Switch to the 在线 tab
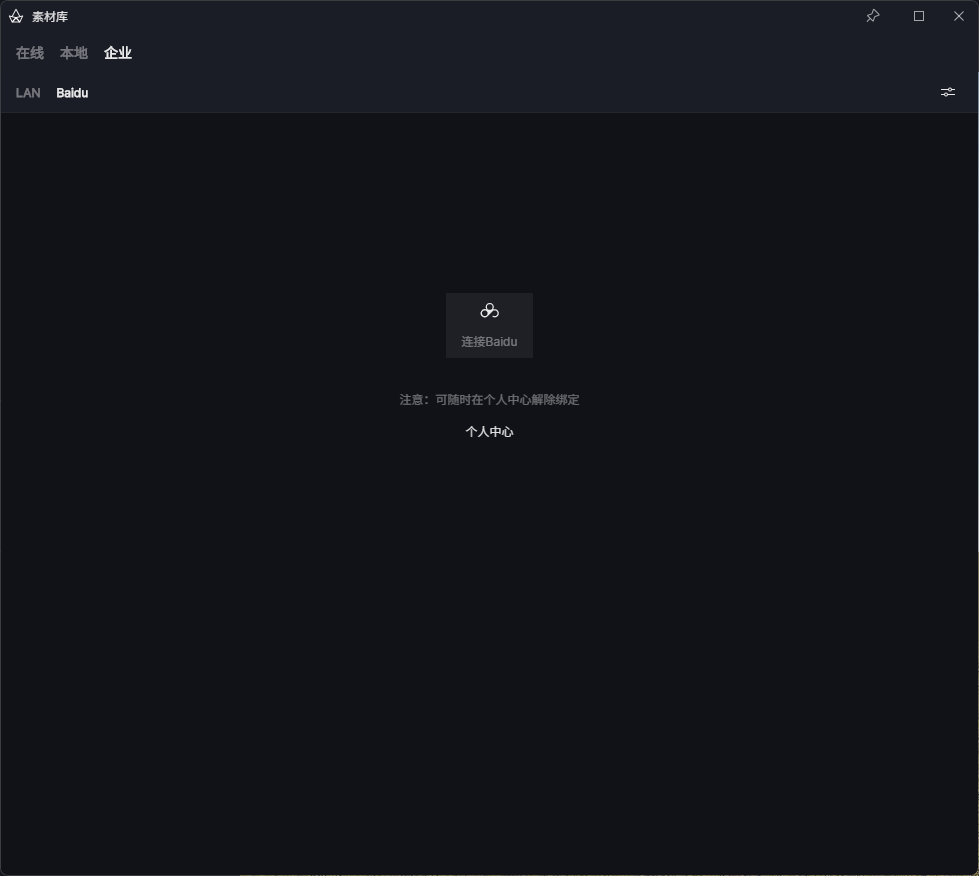This screenshot has height=876, width=979. [x=30, y=53]
